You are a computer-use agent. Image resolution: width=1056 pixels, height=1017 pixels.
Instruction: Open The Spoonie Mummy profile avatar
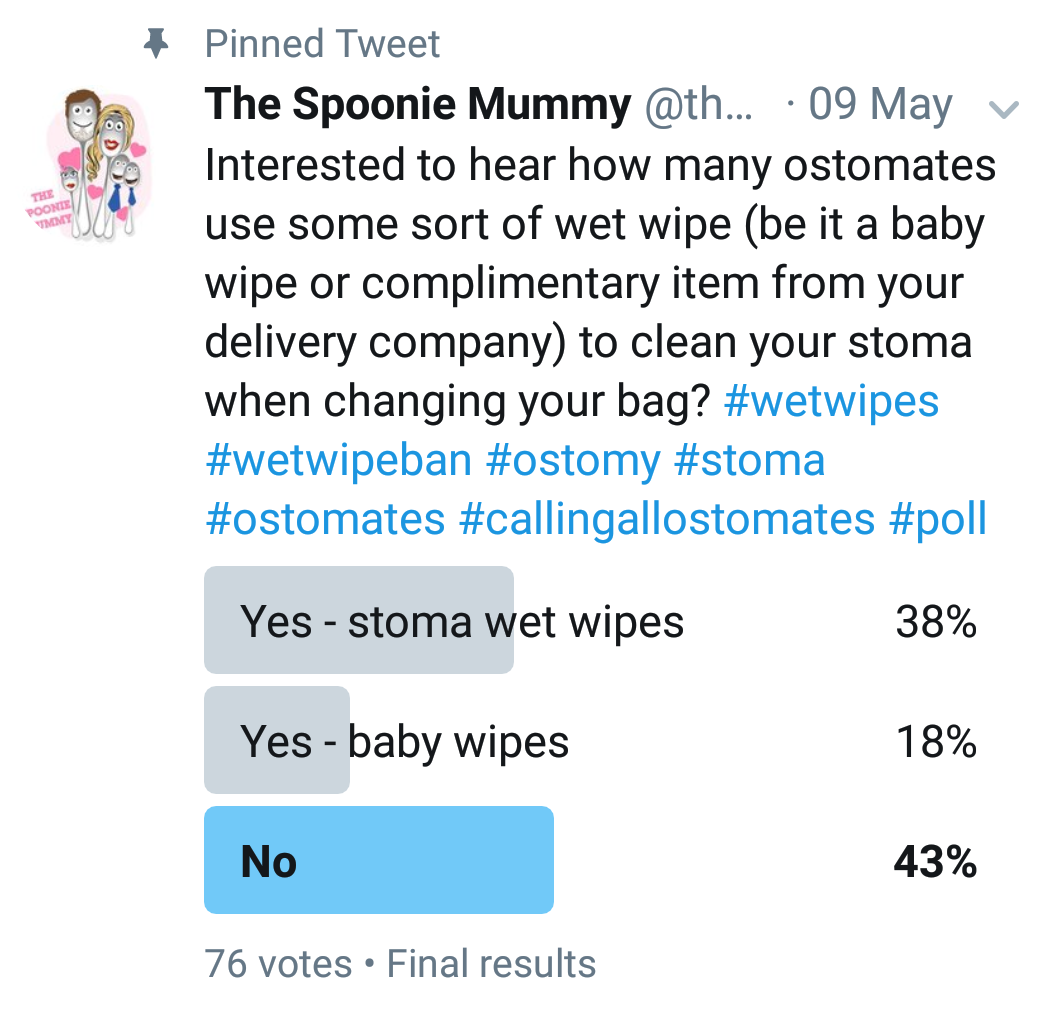(89, 165)
